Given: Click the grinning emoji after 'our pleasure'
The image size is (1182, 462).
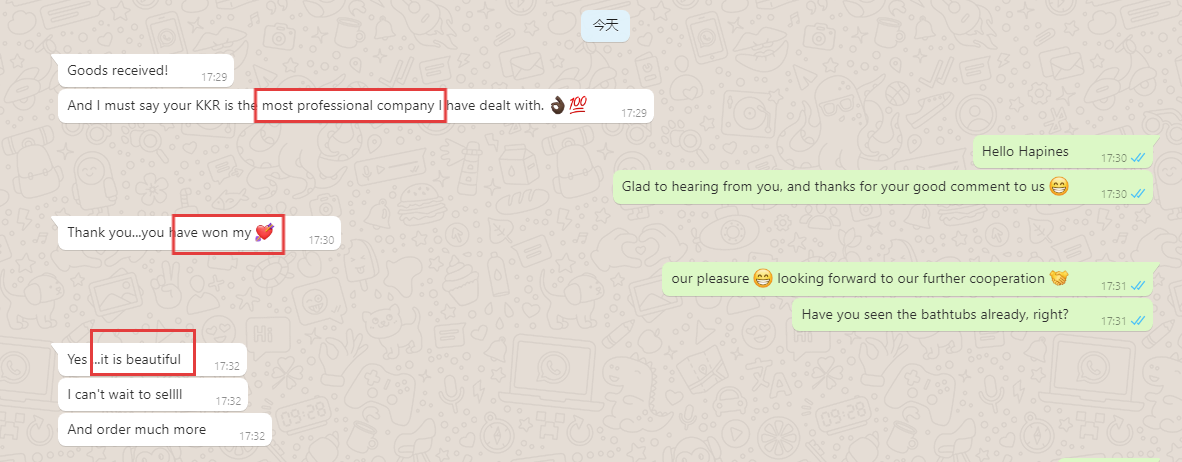Looking at the screenshot, I should [x=763, y=279].
